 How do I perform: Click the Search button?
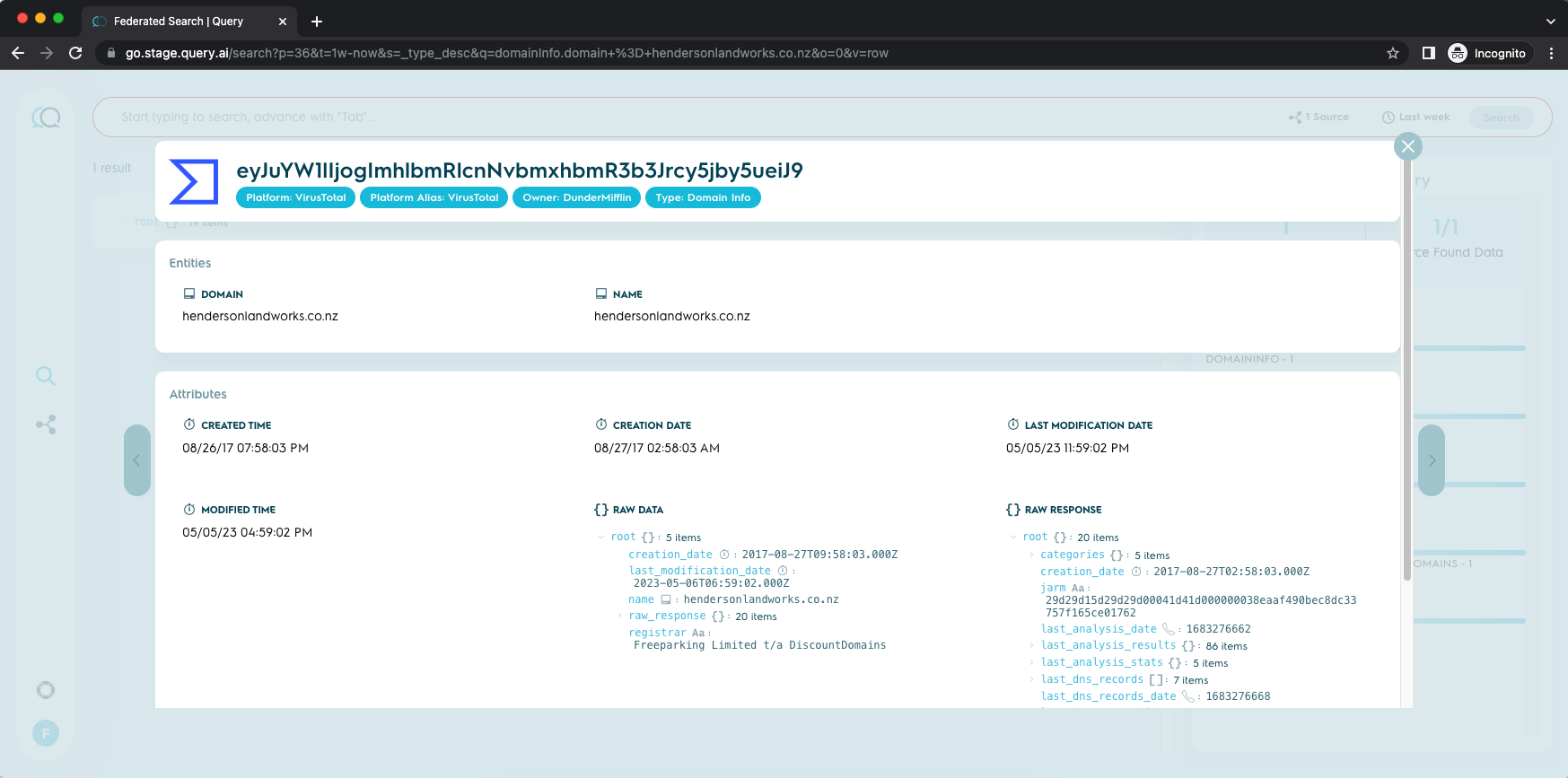click(1501, 118)
